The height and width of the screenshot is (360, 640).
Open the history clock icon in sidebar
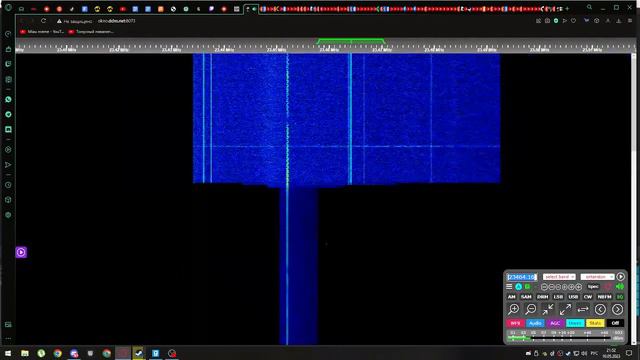click(8, 185)
